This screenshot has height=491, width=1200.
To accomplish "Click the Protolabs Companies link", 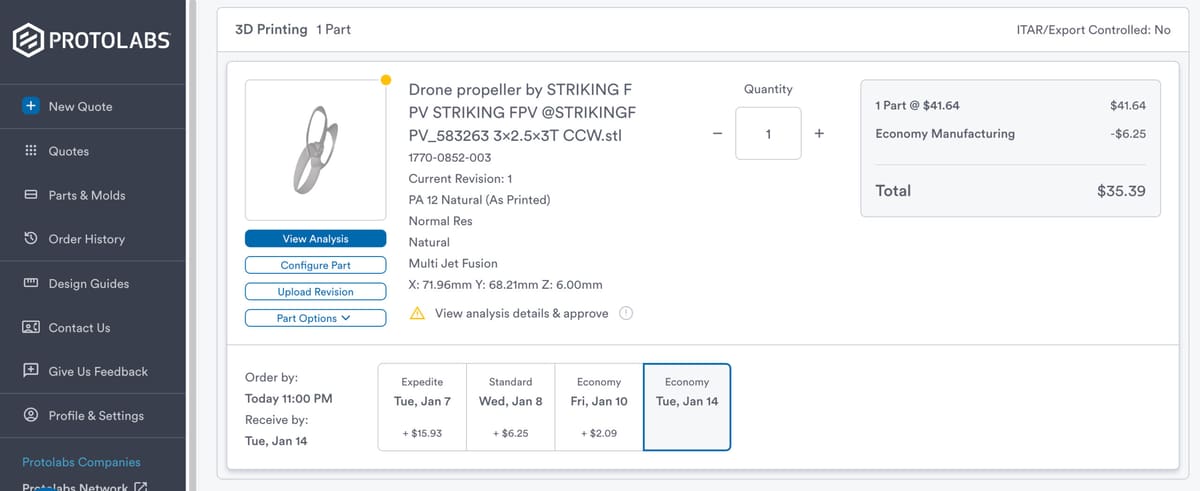I will (x=81, y=462).
